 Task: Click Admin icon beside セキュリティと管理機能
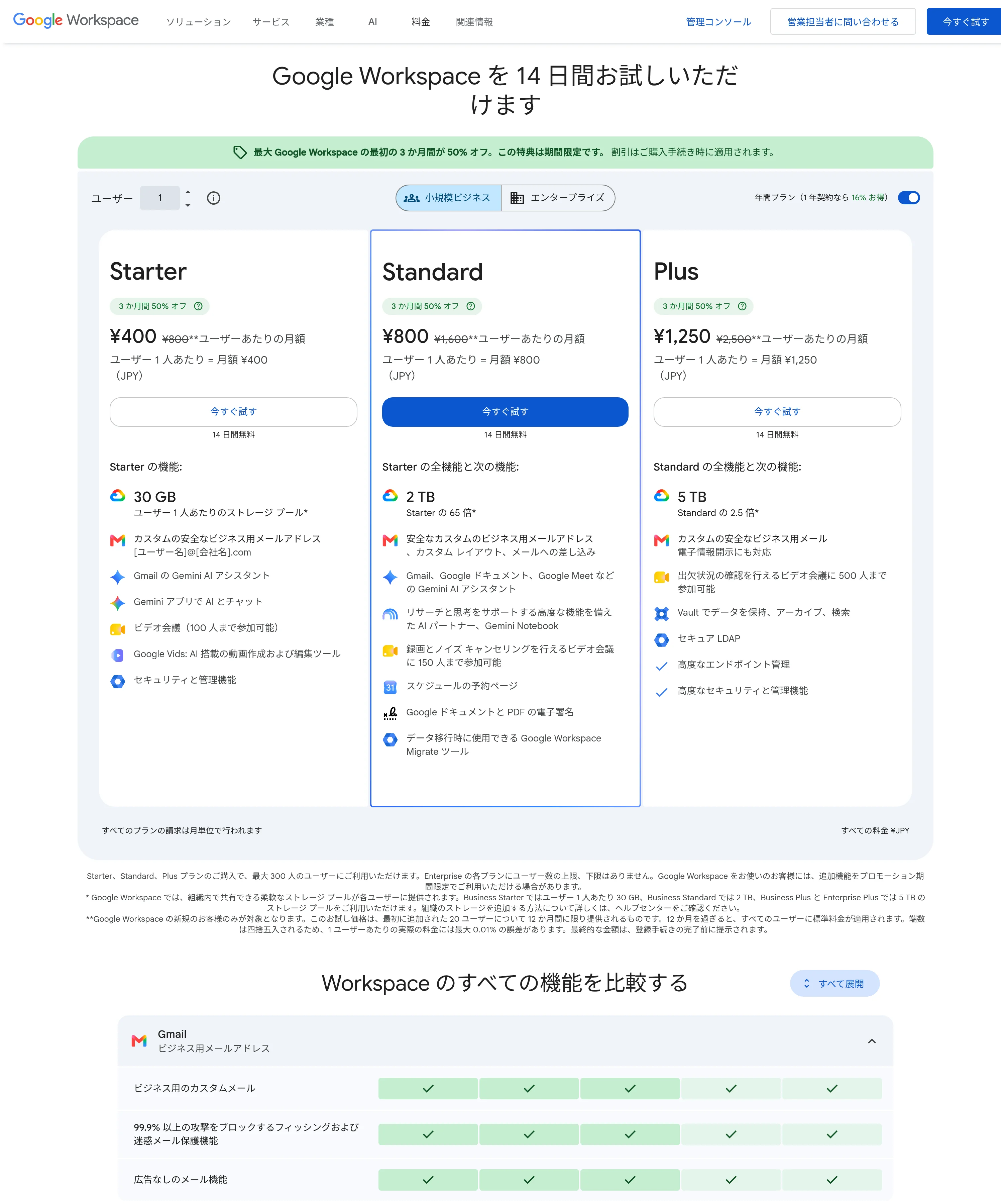coord(118,681)
